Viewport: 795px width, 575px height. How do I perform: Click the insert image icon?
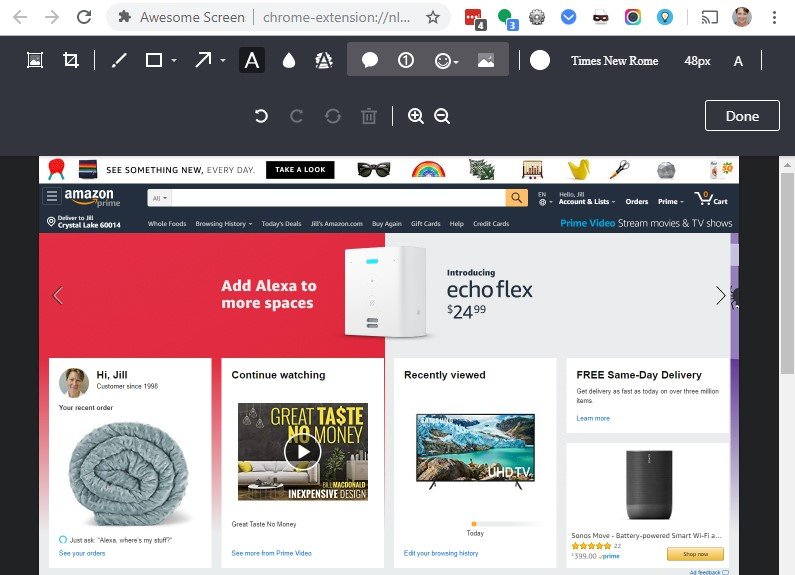(485, 61)
